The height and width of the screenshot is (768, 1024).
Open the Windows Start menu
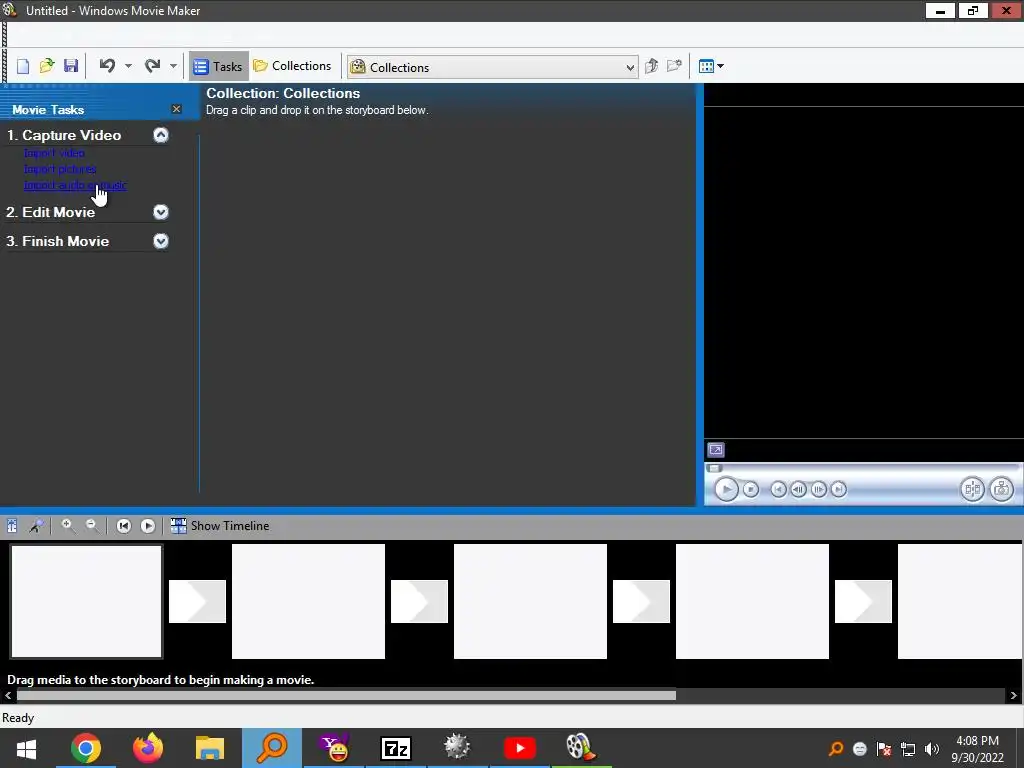click(26, 748)
